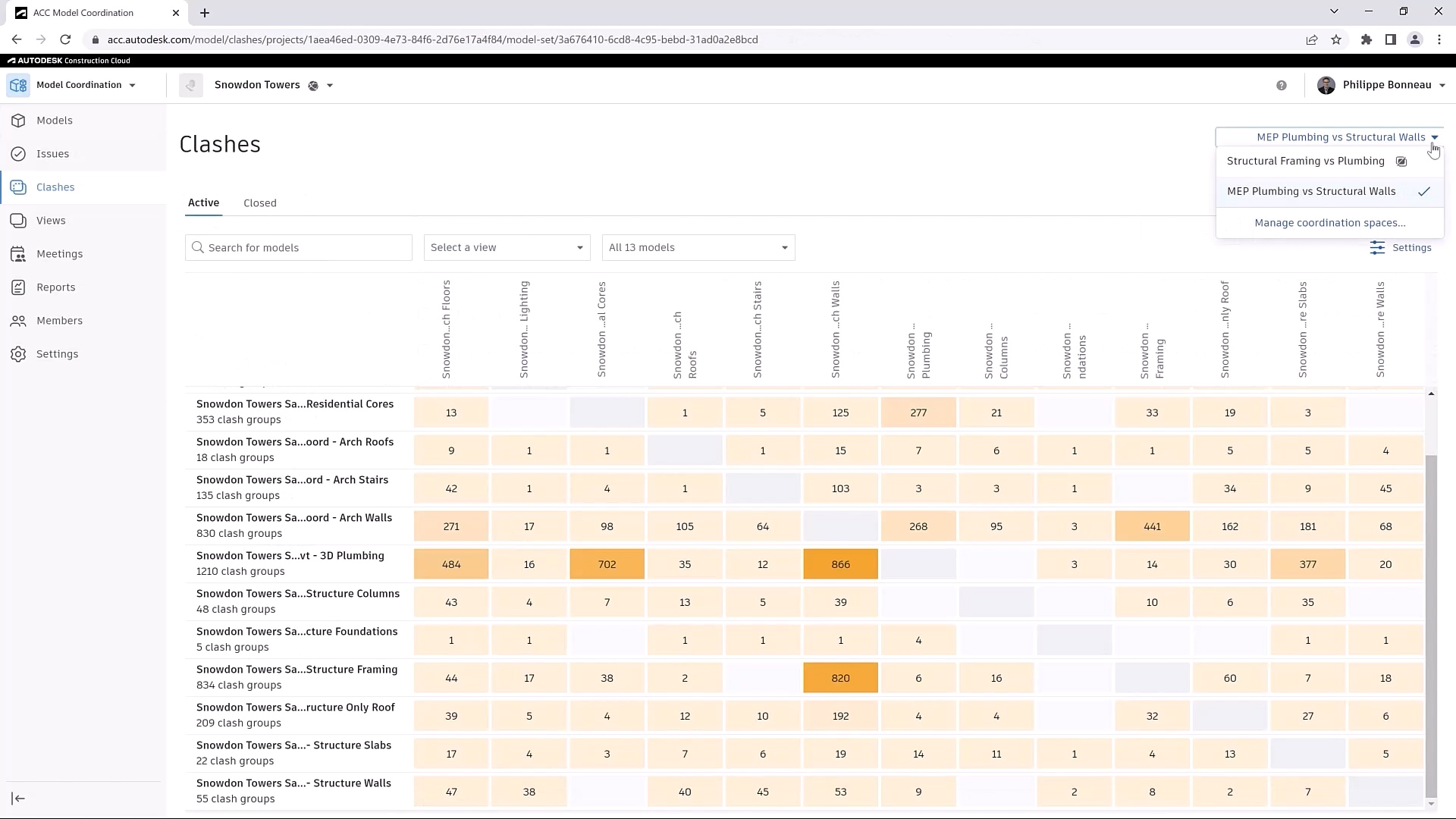Viewport: 1456px width, 819px height.
Task: Click the Snowdon Towers project thumbnail
Action: (191, 85)
